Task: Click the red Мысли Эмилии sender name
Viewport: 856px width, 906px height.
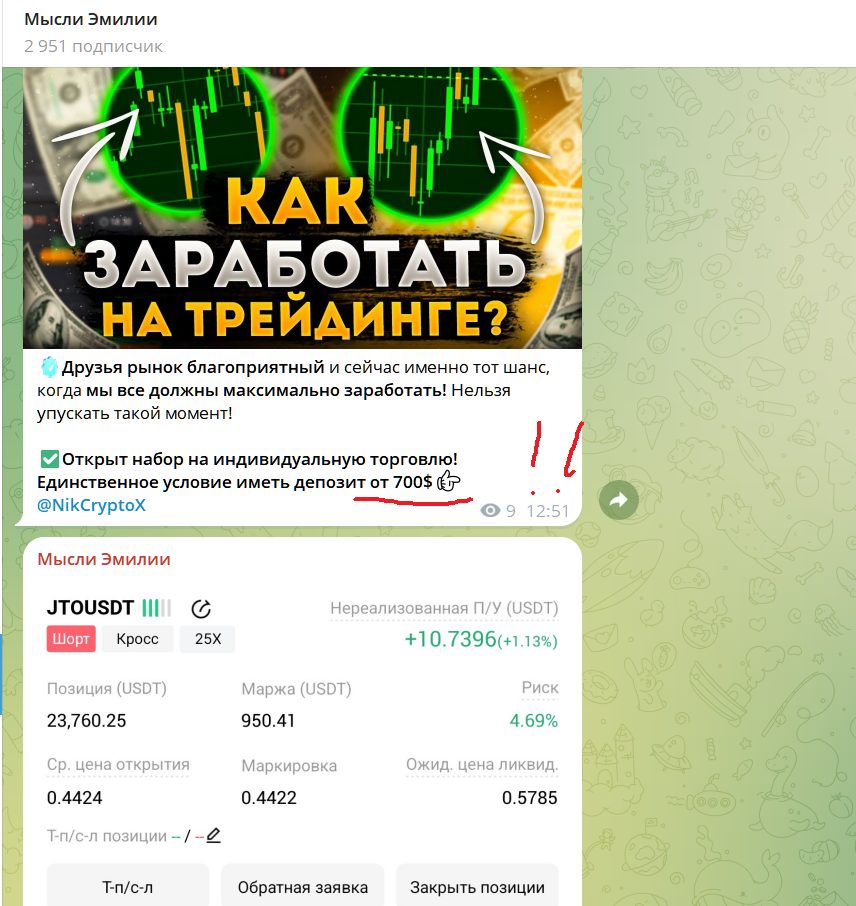Action: tap(104, 559)
